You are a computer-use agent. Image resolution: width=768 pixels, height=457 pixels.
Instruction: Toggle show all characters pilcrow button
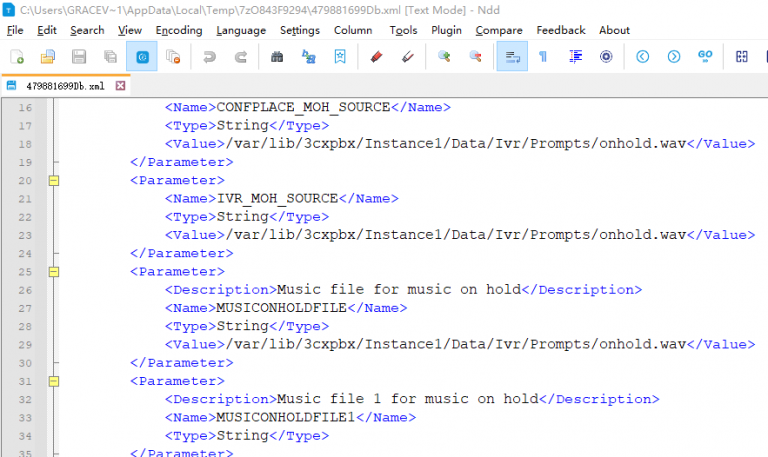click(543, 57)
